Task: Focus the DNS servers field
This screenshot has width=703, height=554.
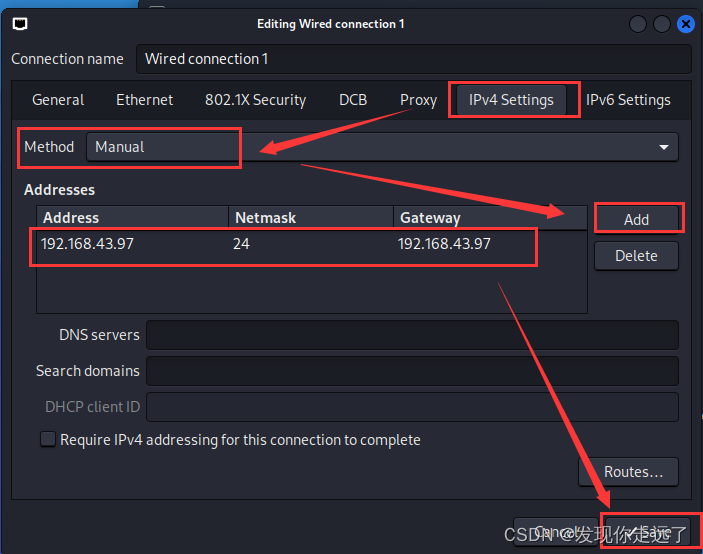Action: click(x=412, y=335)
